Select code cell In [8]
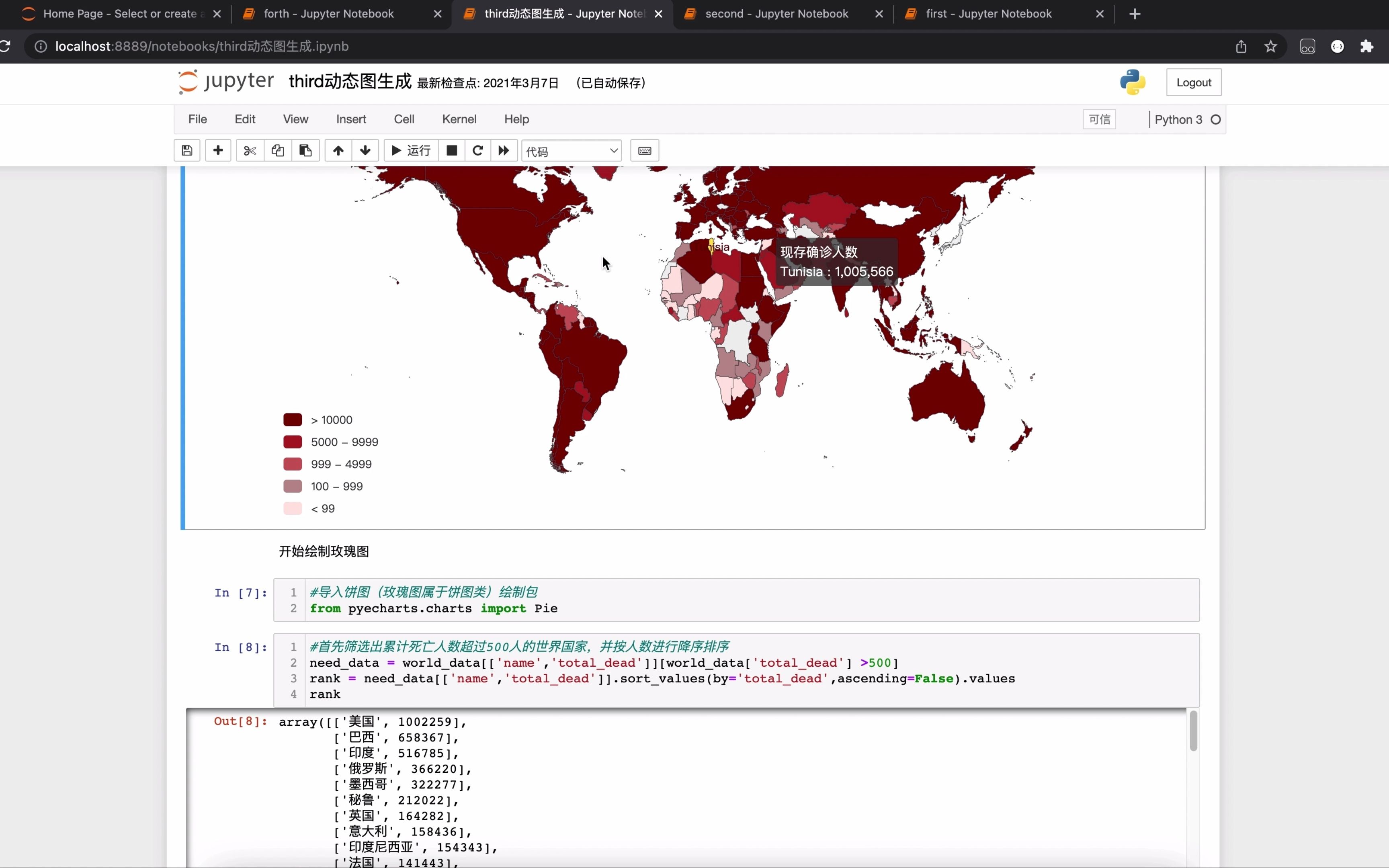 (x=736, y=670)
